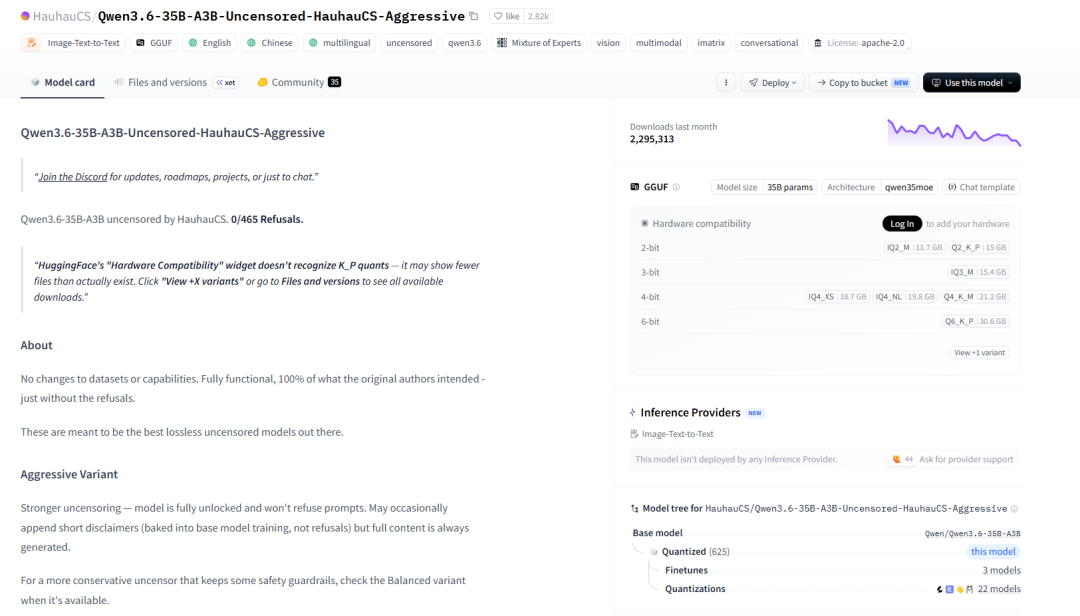Click the multimodal tag
This screenshot has width=1080, height=616.
click(x=658, y=43)
